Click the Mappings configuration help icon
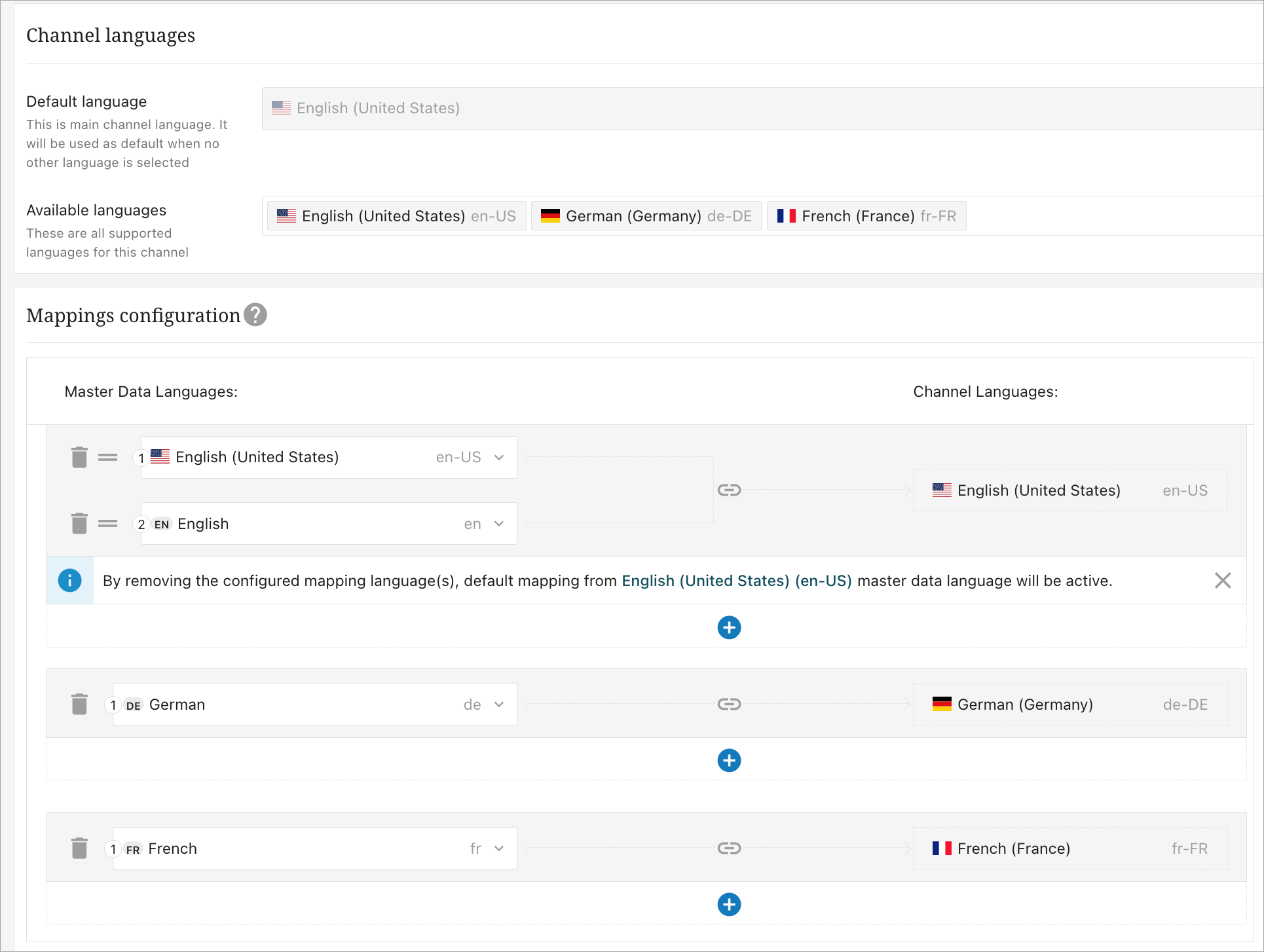This screenshot has height=952, width=1264. click(255, 315)
